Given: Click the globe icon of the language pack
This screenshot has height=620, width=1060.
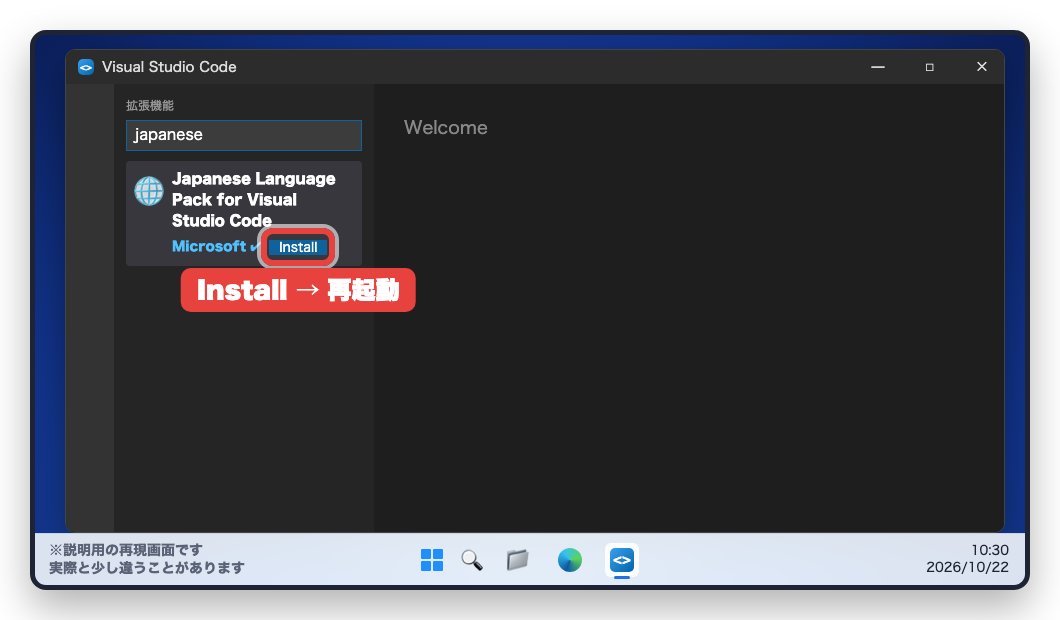Looking at the screenshot, I should pyautogui.click(x=149, y=191).
